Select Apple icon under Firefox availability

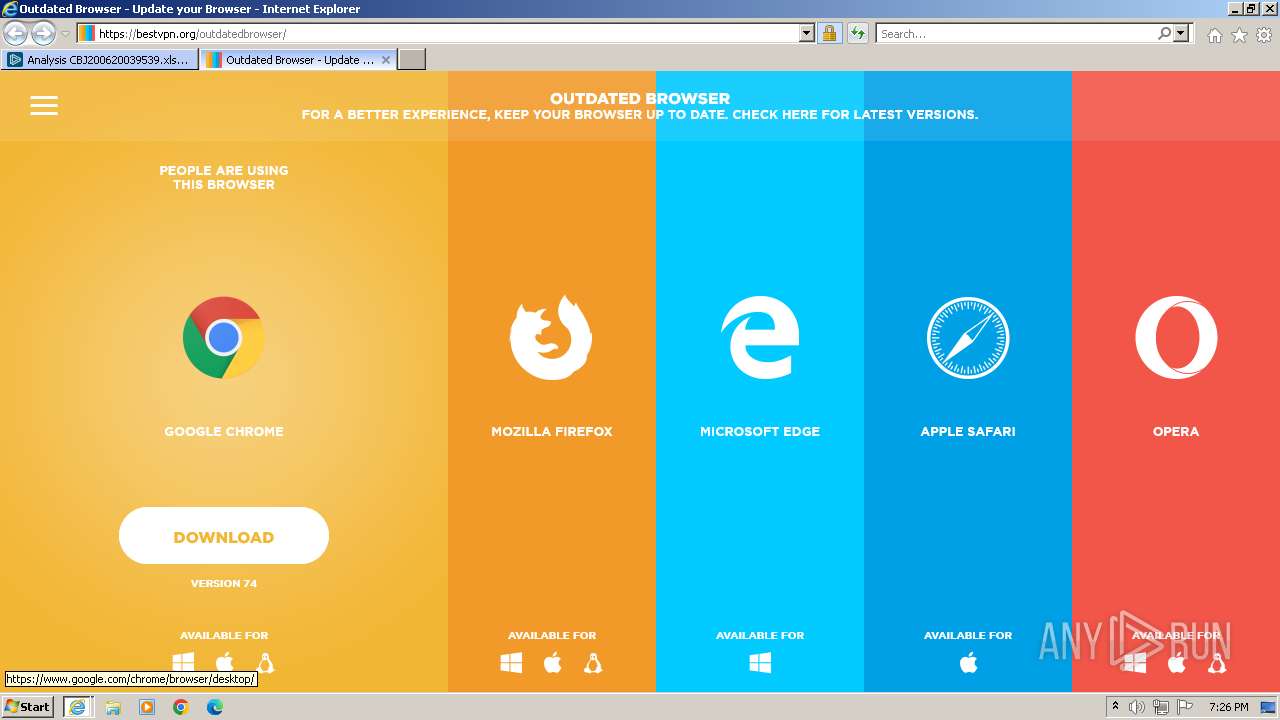click(552, 662)
